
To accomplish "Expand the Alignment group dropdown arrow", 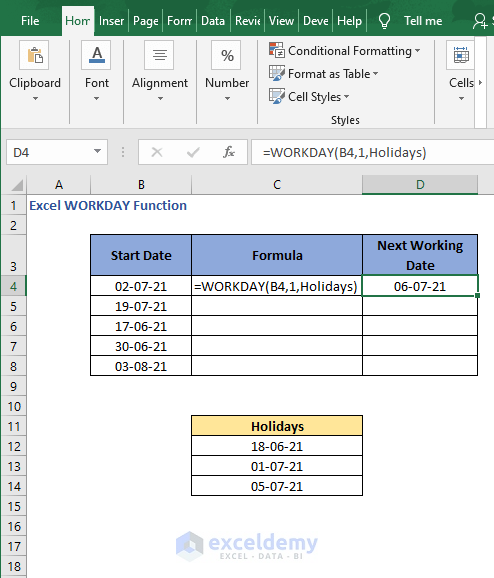I will pos(160,98).
